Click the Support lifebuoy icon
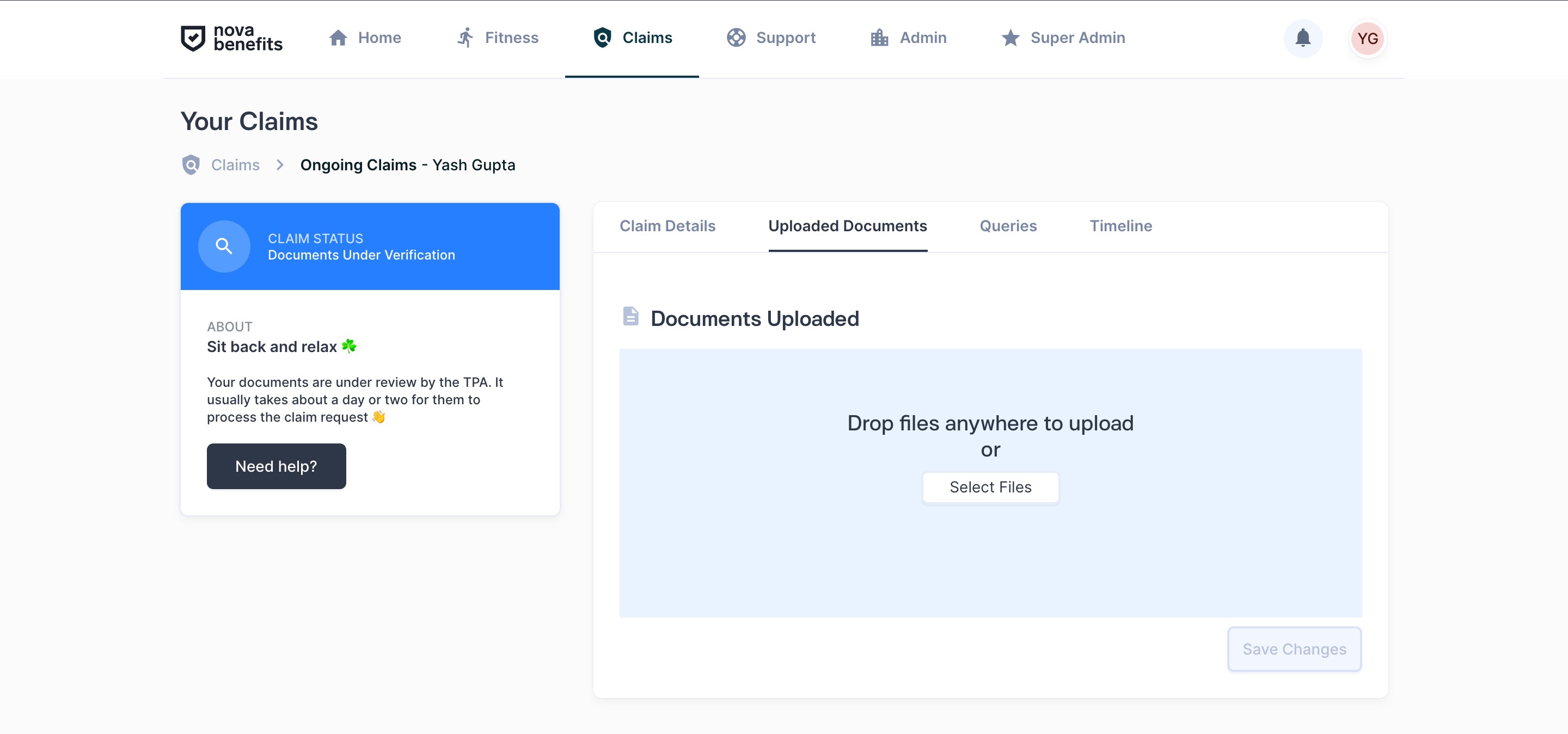The height and width of the screenshot is (734, 1568). coord(736,38)
